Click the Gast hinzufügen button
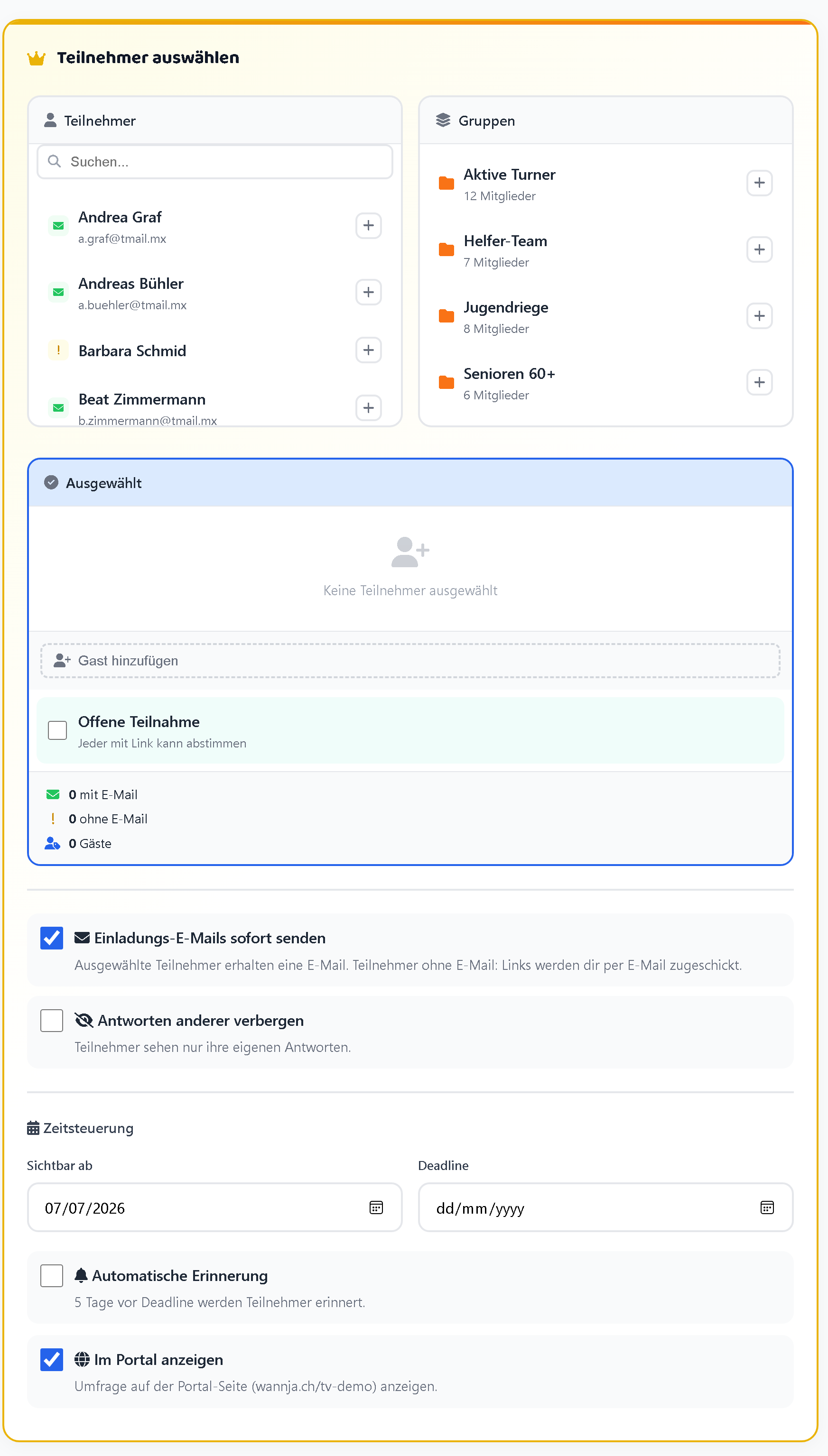This screenshot has width=828, height=1456. 410,661
